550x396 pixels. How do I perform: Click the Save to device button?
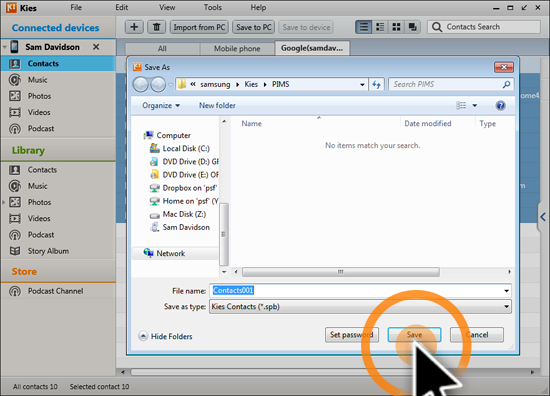coord(306,27)
